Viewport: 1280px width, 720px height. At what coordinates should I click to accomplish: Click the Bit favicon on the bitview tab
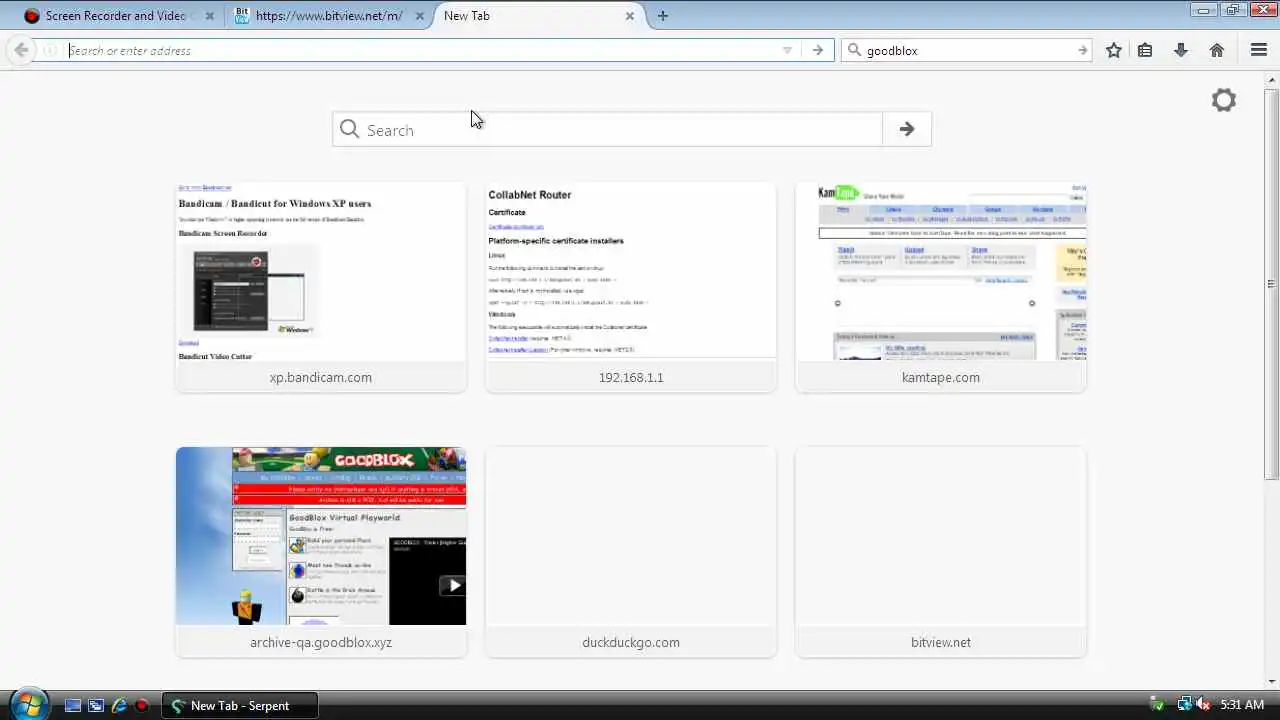[x=242, y=16]
